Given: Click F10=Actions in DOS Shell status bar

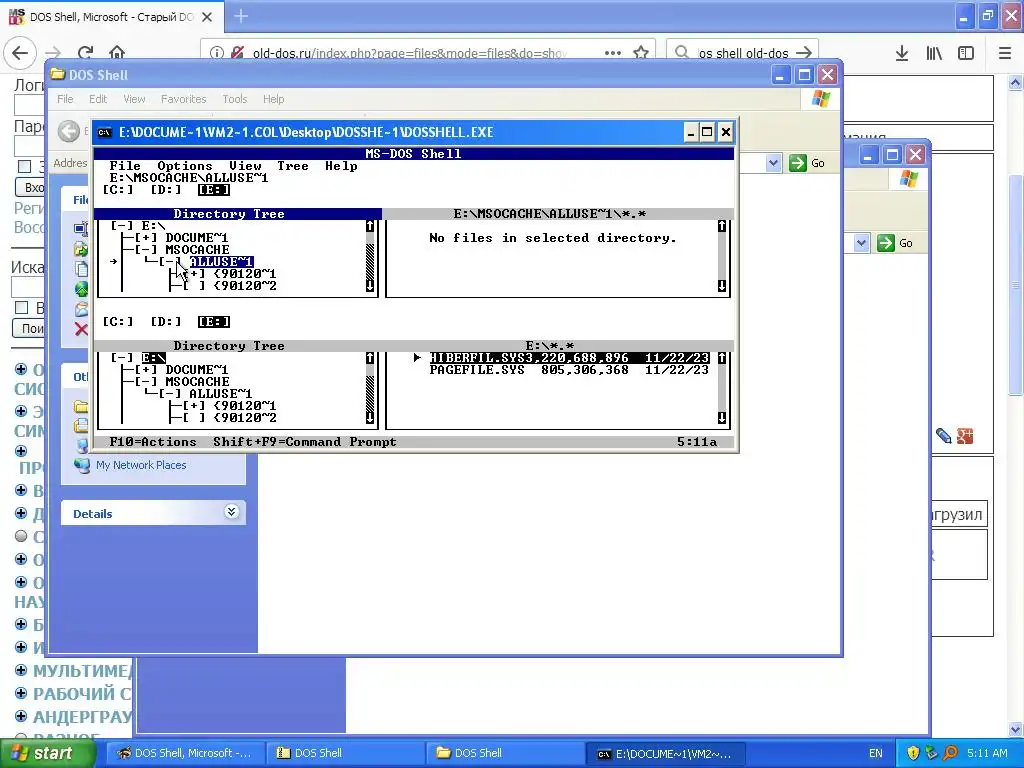Looking at the screenshot, I should point(153,442).
